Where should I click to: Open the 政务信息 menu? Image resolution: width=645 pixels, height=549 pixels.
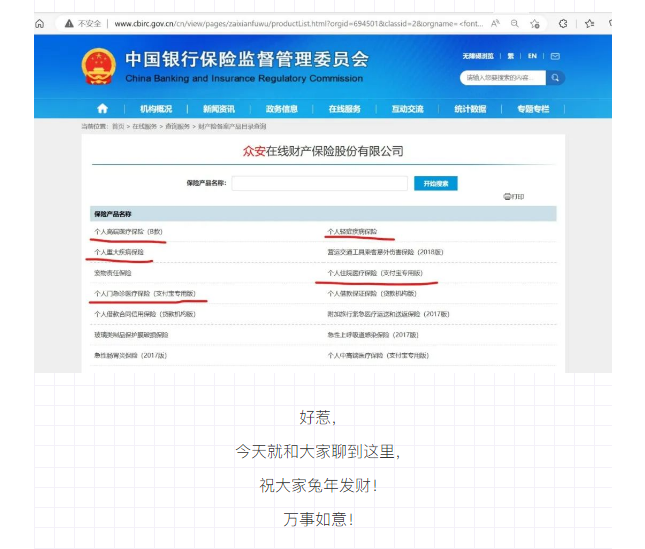point(282,109)
